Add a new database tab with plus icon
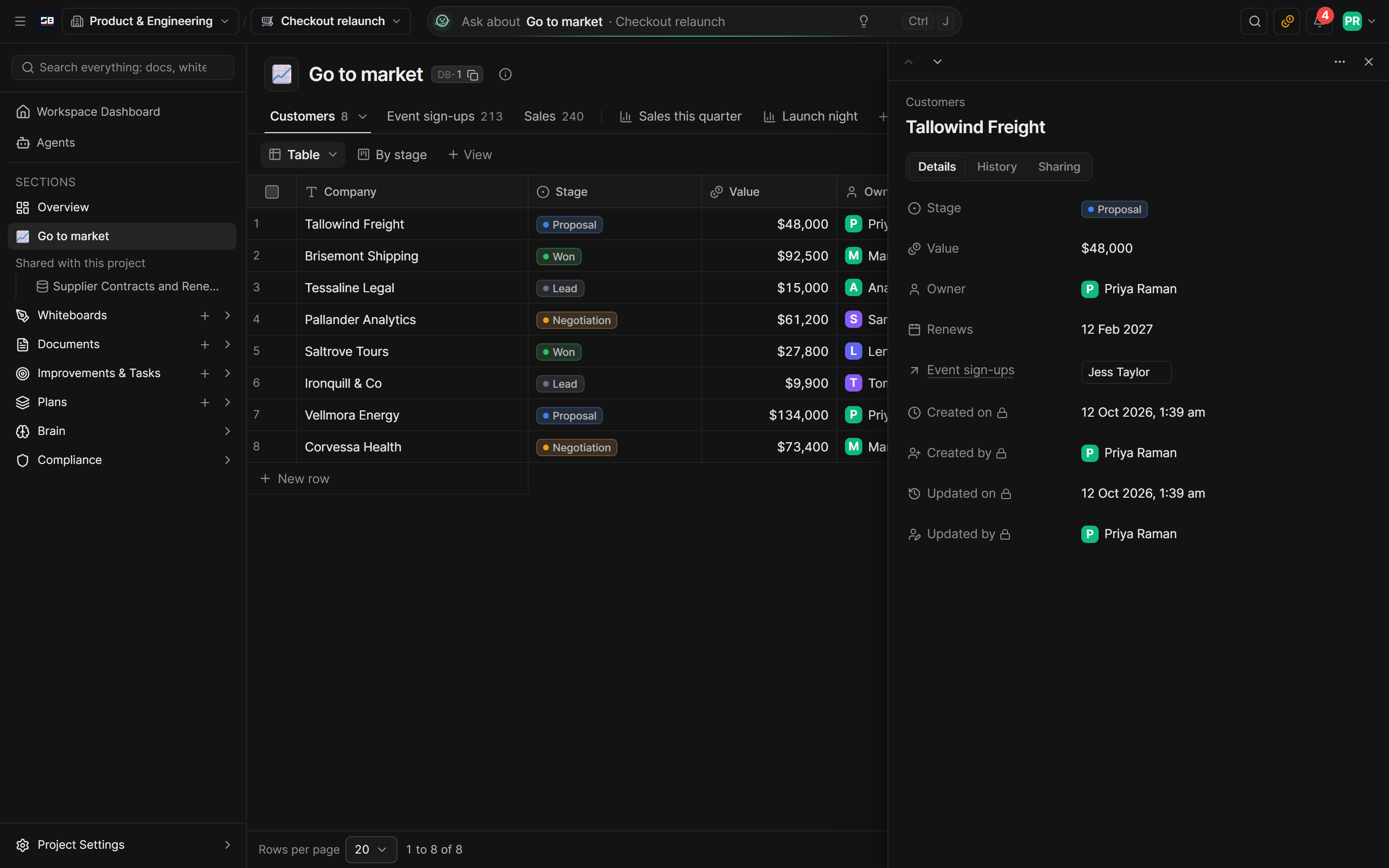Viewport: 1389px width, 868px height. point(883,117)
